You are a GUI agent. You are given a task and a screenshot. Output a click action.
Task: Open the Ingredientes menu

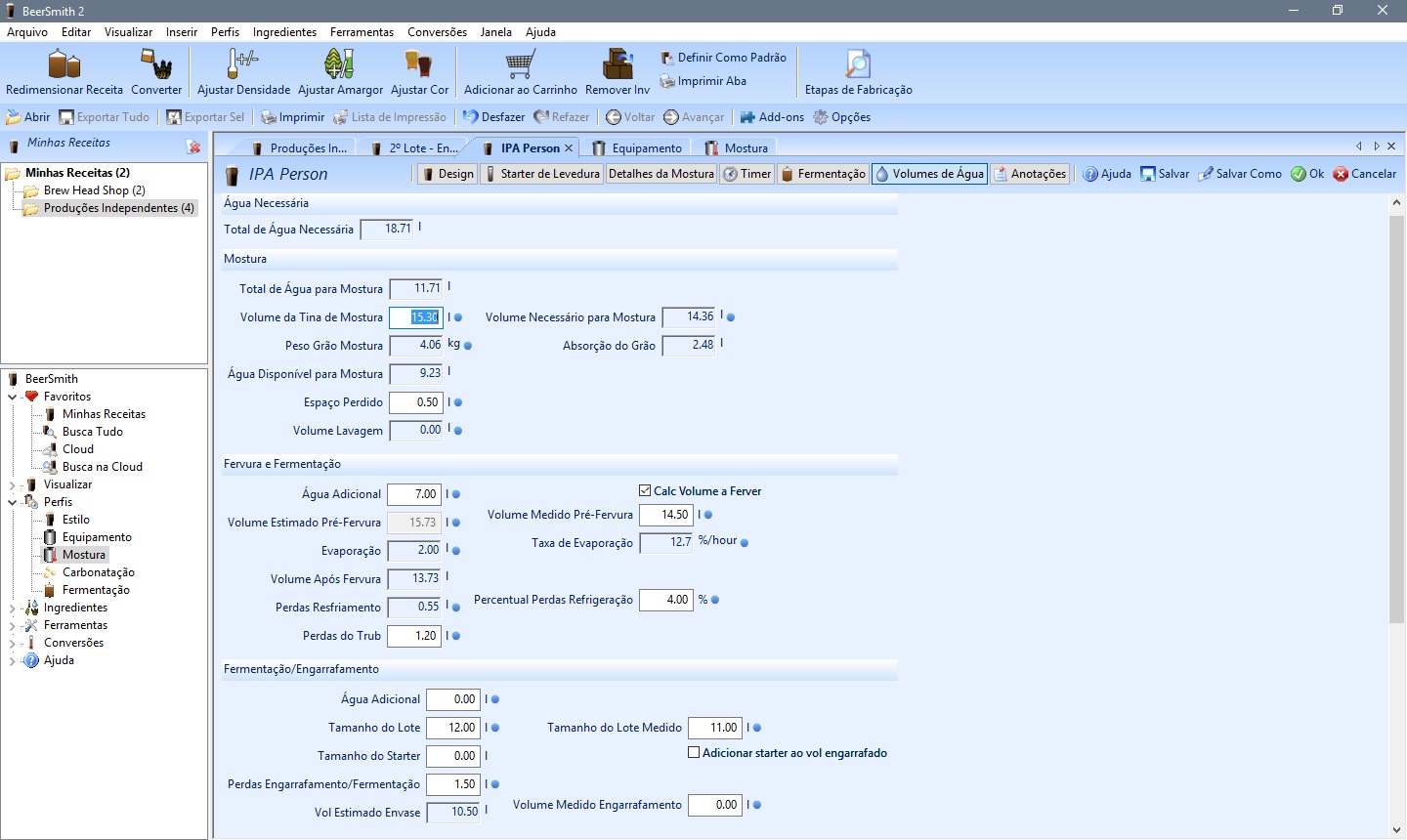pyautogui.click(x=284, y=32)
